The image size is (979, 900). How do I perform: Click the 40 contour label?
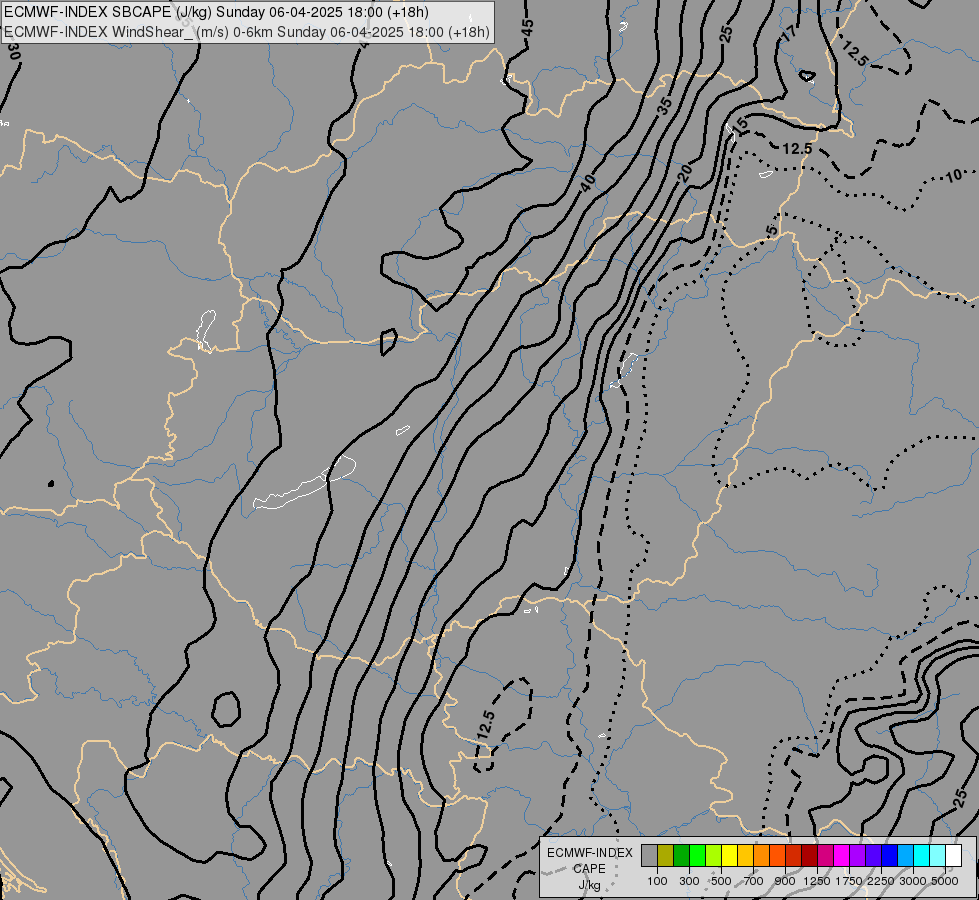pos(588,183)
